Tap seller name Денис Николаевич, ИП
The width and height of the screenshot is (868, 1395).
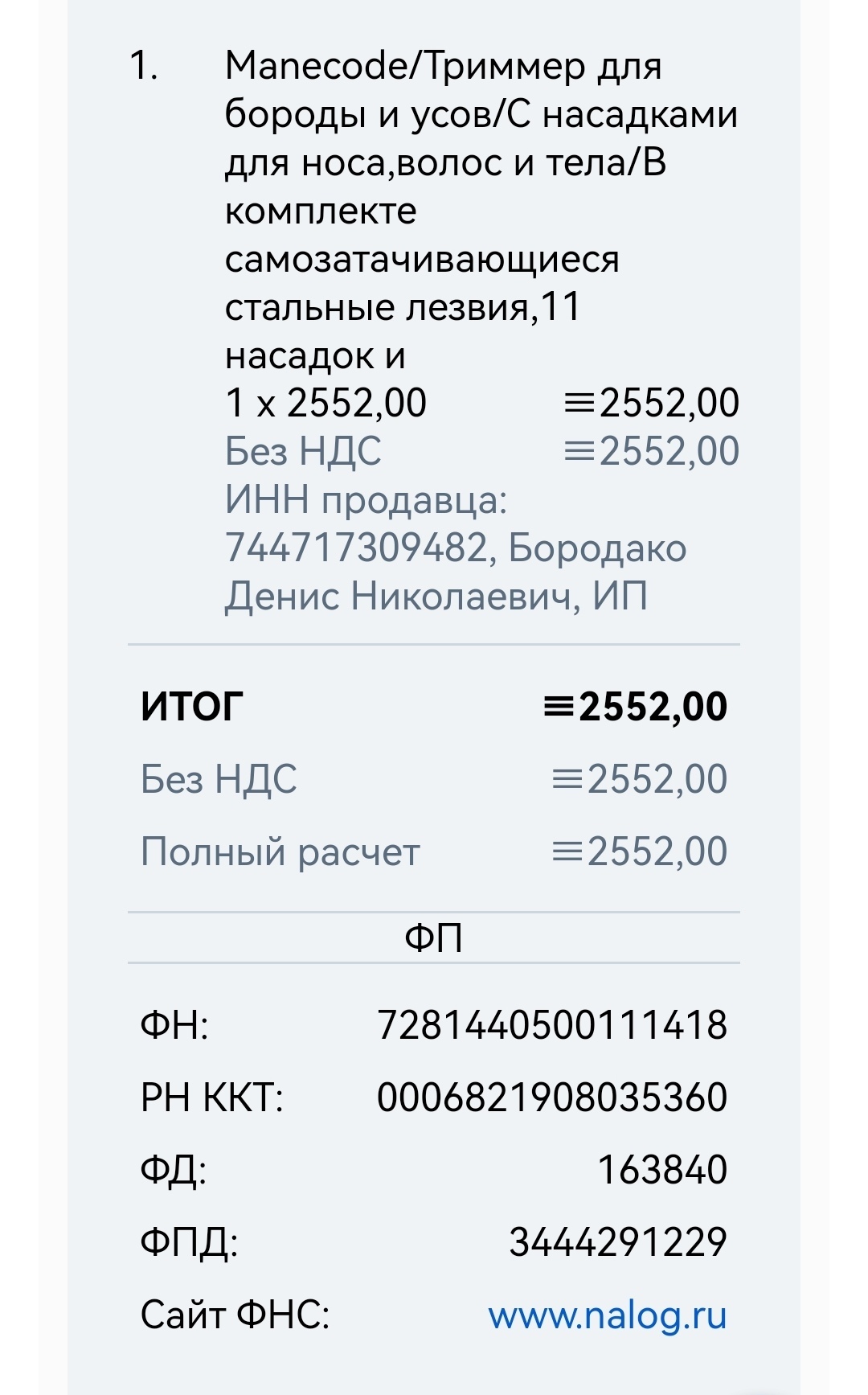(436, 597)
